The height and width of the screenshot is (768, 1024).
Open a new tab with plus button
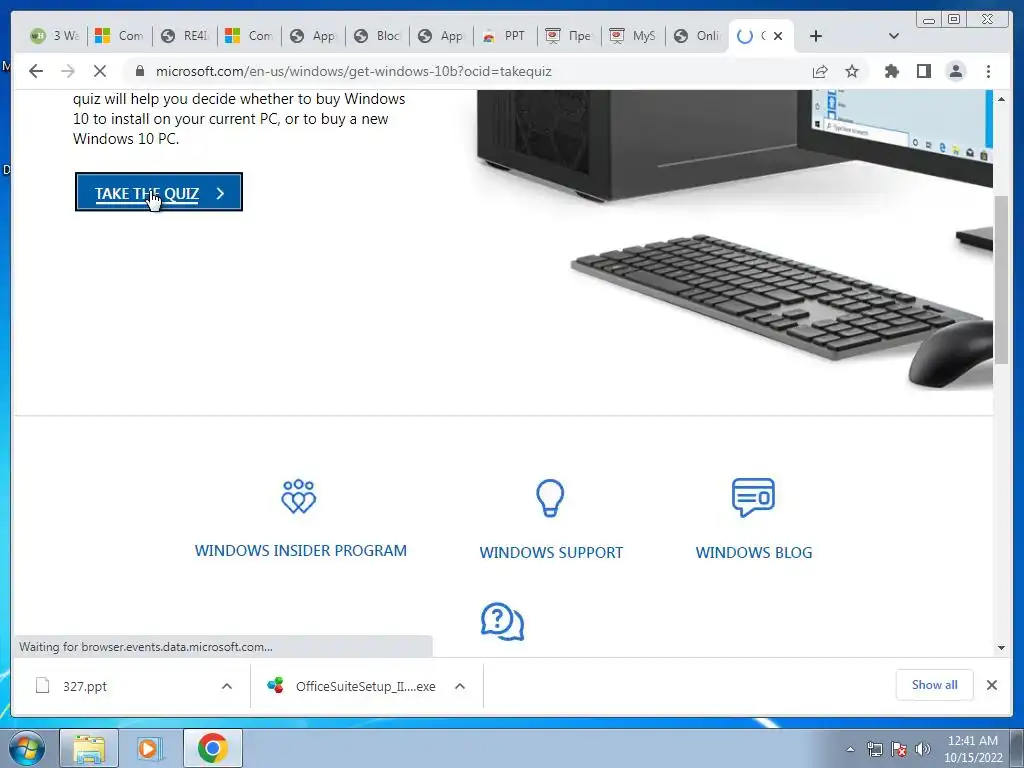[816, 36]
